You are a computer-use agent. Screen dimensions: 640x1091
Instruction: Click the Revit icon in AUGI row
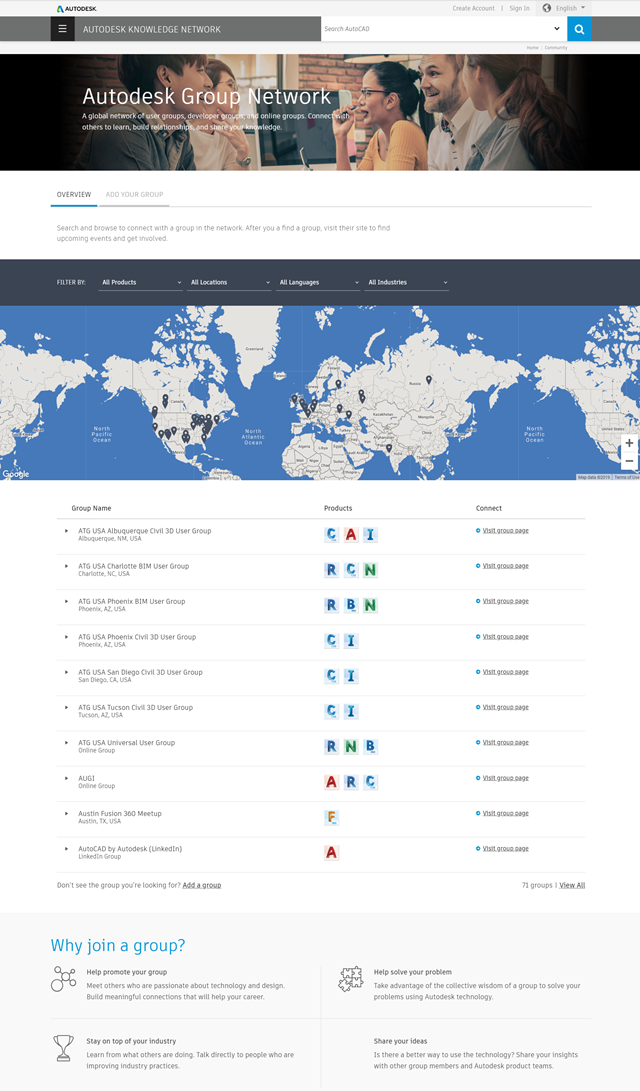[351, 782]
